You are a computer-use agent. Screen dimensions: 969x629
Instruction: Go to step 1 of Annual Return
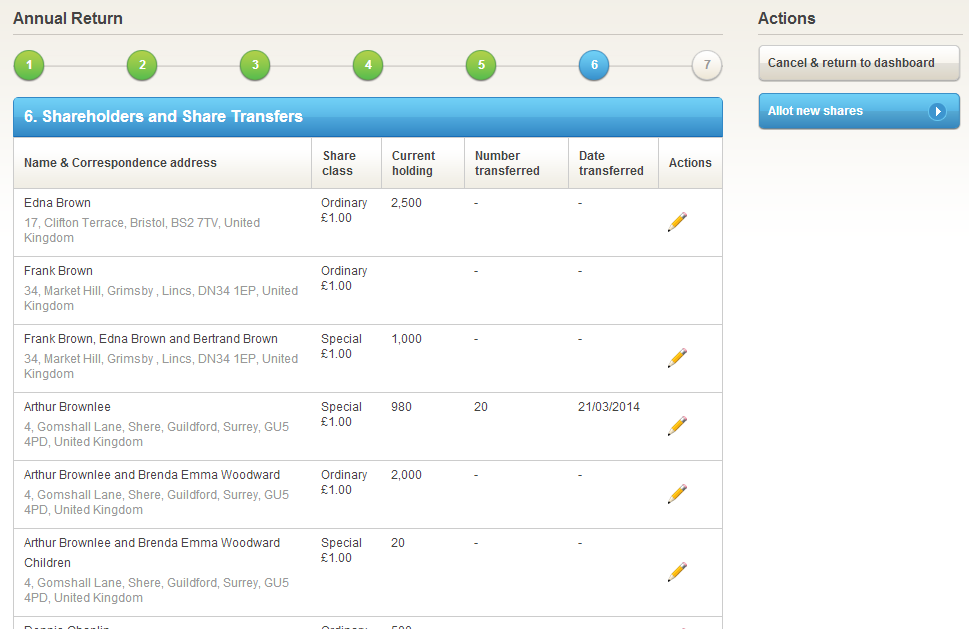click(29, 66)
